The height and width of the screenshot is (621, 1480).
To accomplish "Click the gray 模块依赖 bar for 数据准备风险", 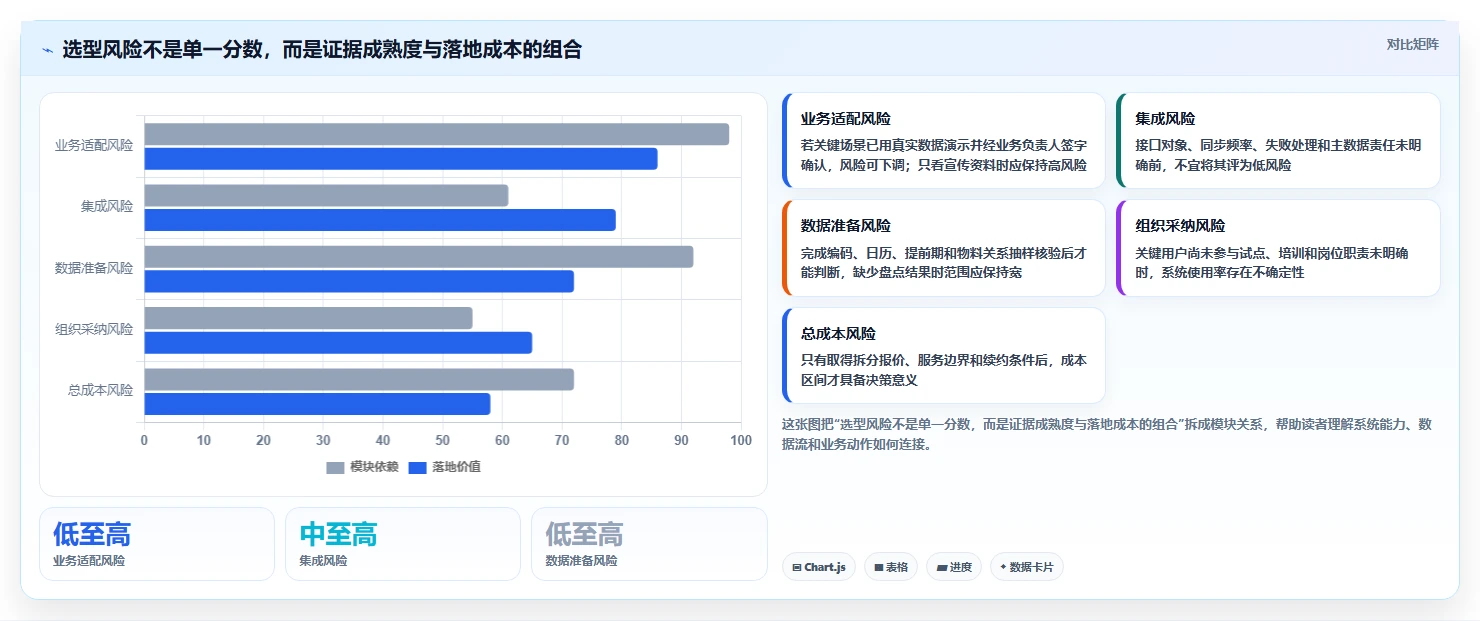I will (418, 257).
